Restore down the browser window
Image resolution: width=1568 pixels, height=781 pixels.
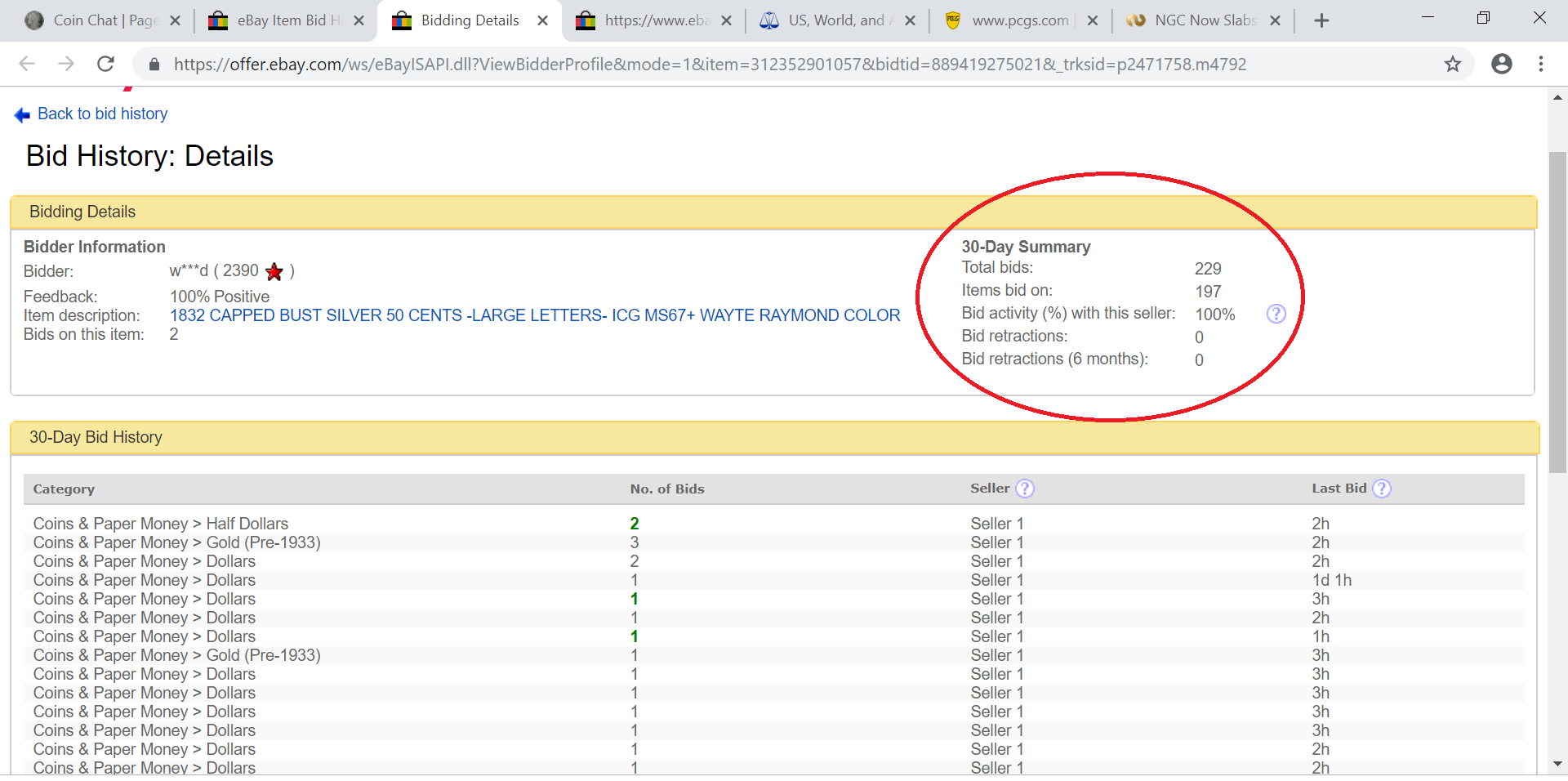(1483, 17)
